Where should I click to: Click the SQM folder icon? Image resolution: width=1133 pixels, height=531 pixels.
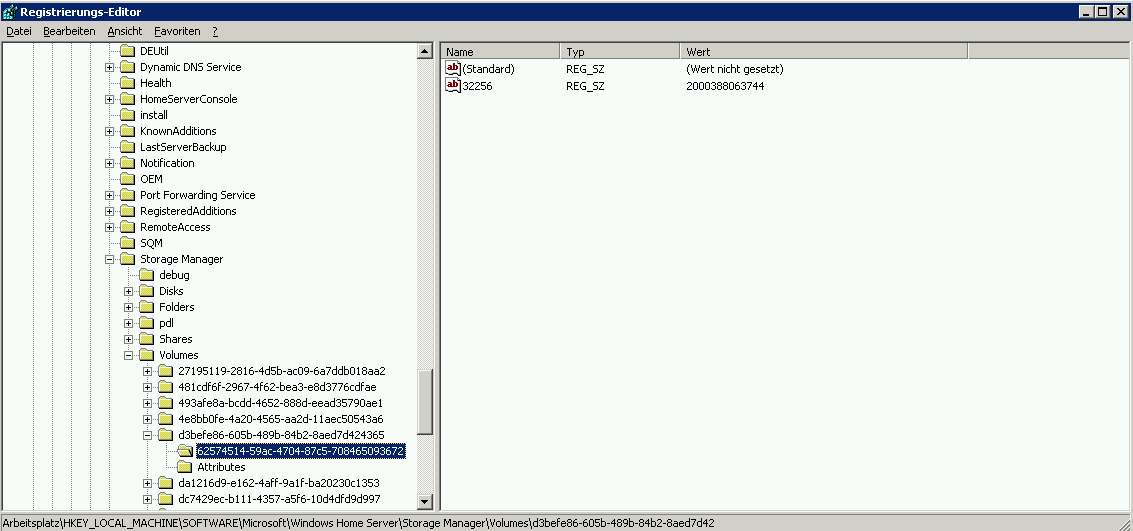tap(127, 243)
